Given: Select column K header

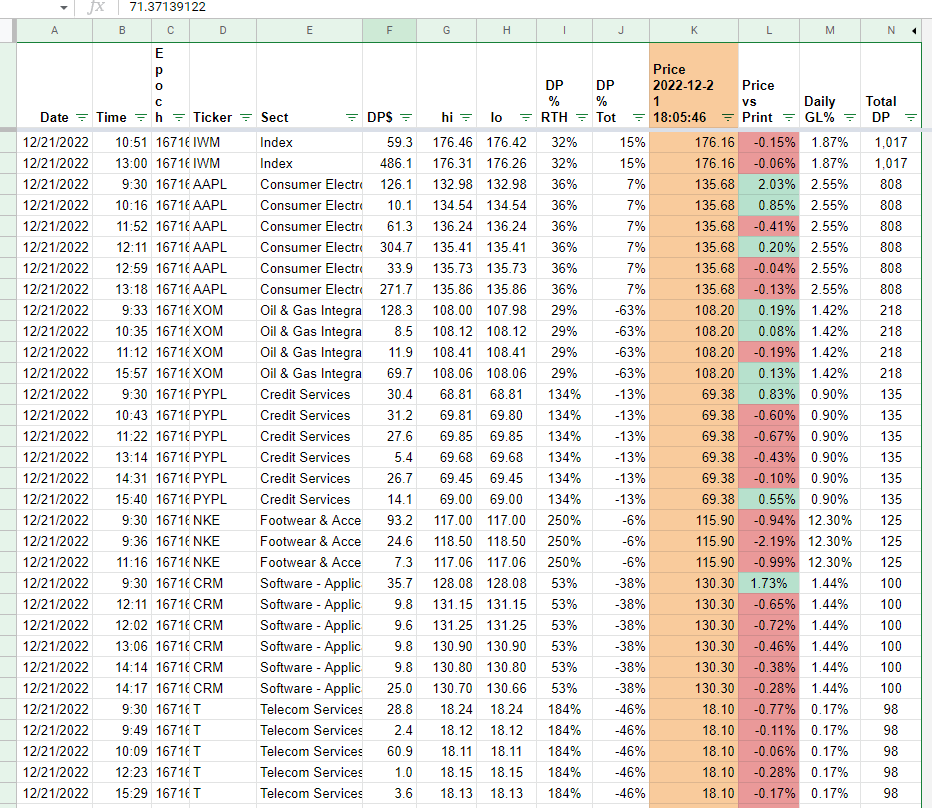Looking at the screenshot, I should point(694,30).
